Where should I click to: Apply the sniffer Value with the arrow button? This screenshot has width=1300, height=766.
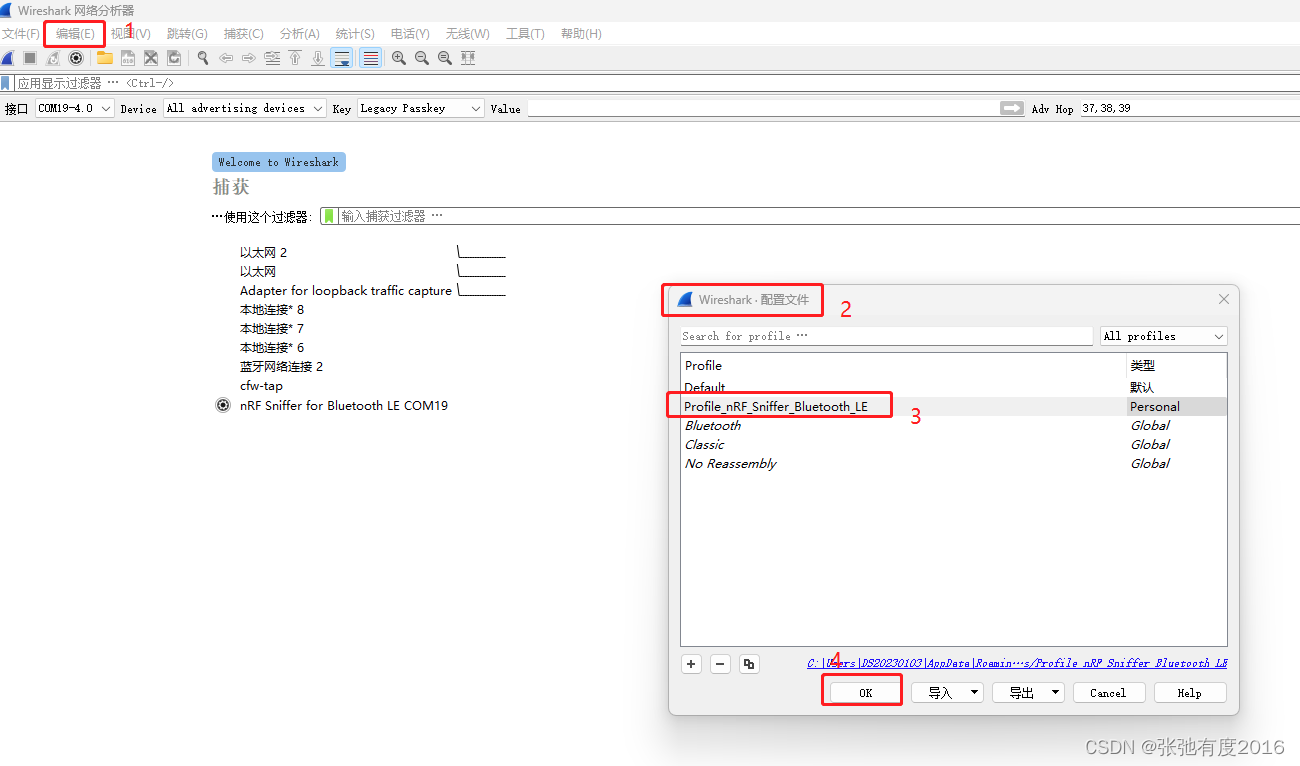[x=1012, y=108]
